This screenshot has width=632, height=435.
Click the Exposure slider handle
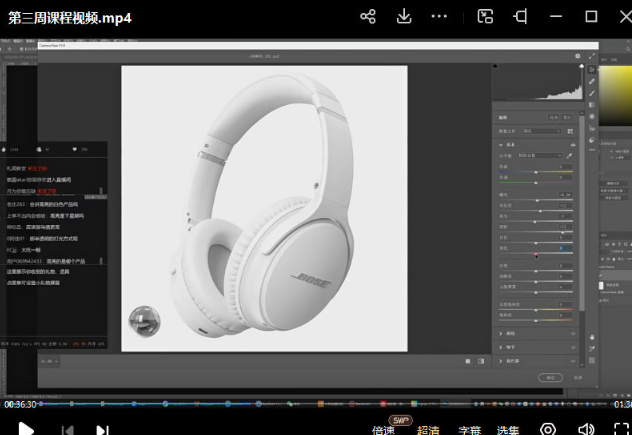tap(537, 200)
